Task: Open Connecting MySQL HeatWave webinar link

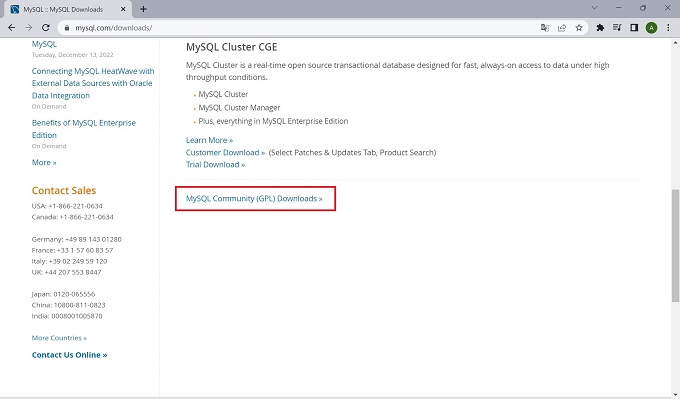Action: [x=93, y=83]
